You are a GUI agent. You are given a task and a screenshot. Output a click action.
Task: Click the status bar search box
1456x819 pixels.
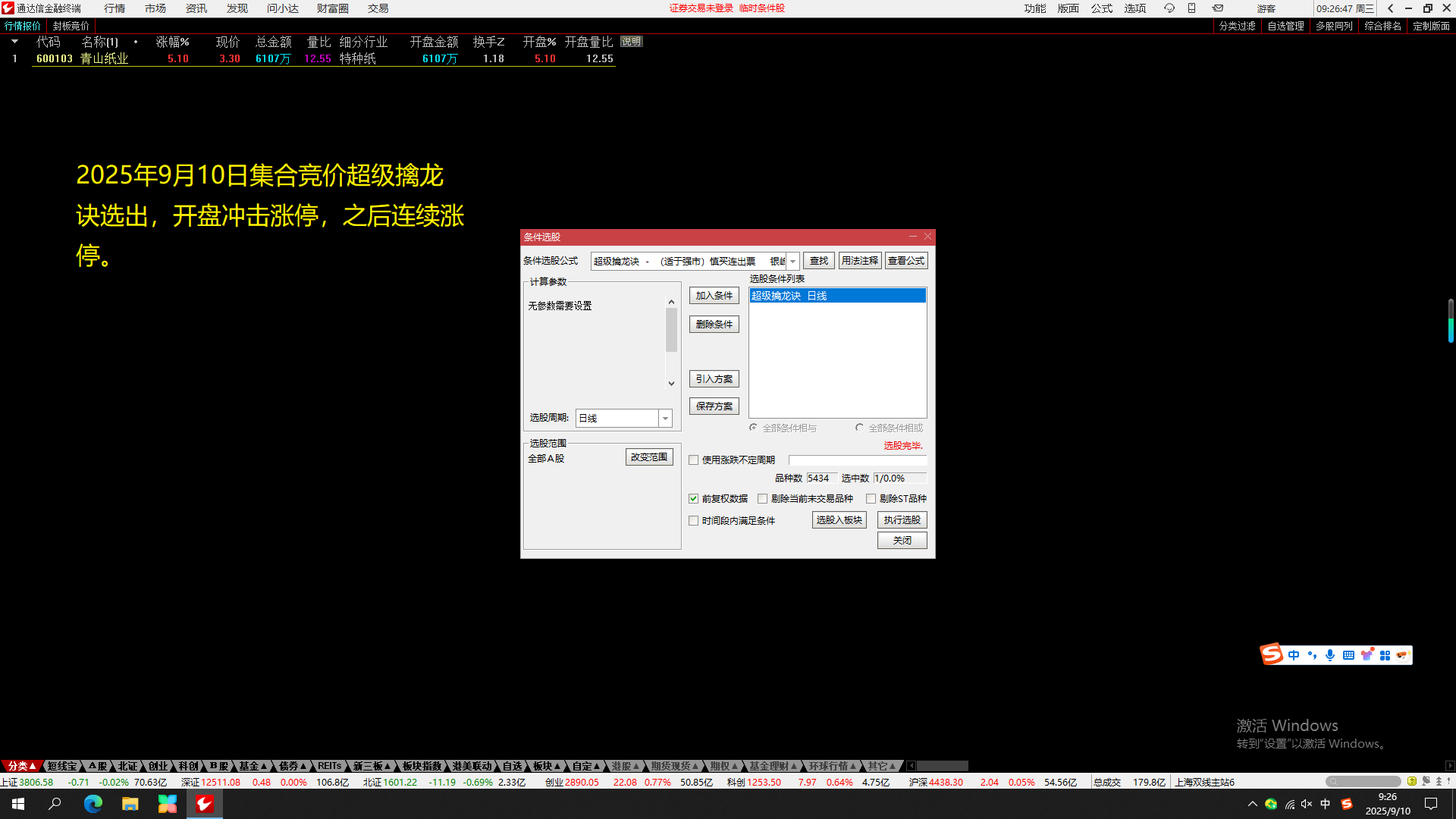(1363, 782)
